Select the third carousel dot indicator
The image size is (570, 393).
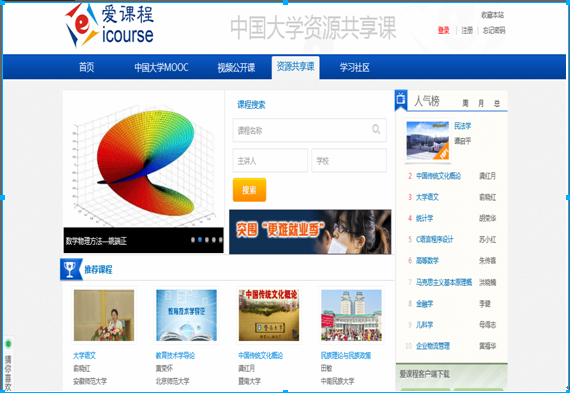(x=207, y=240)
